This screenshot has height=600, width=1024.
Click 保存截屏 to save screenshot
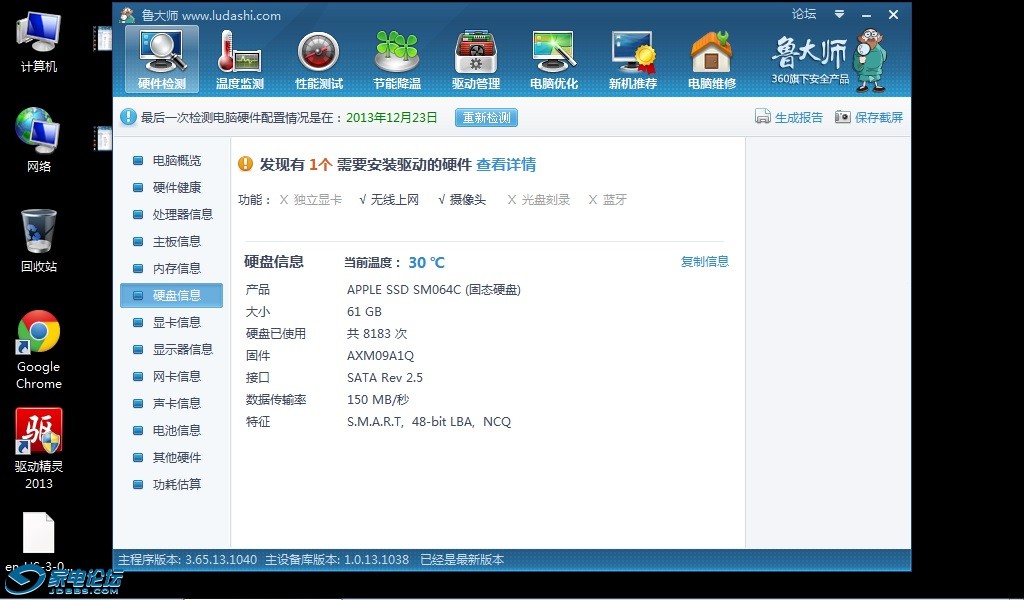869,117
